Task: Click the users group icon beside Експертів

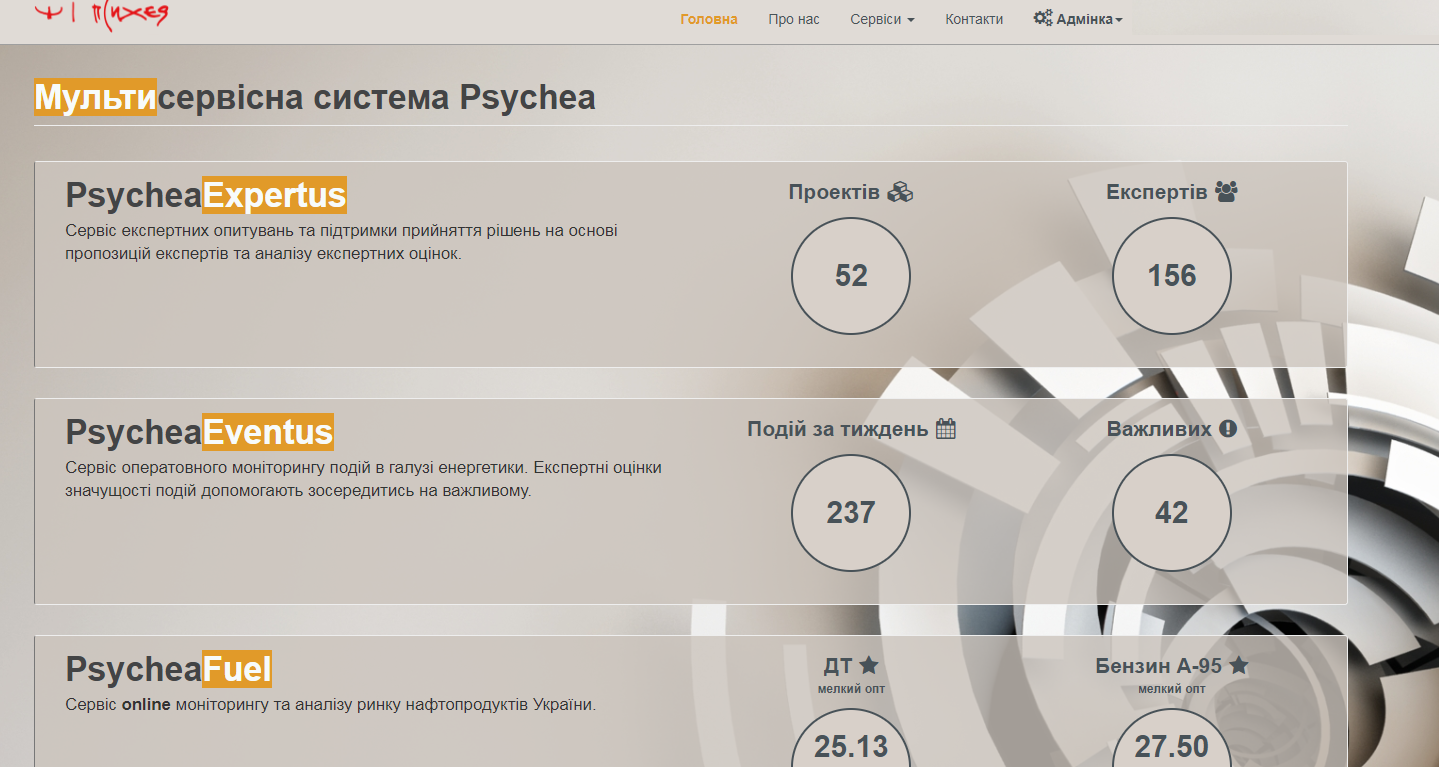Action: 1226,192
